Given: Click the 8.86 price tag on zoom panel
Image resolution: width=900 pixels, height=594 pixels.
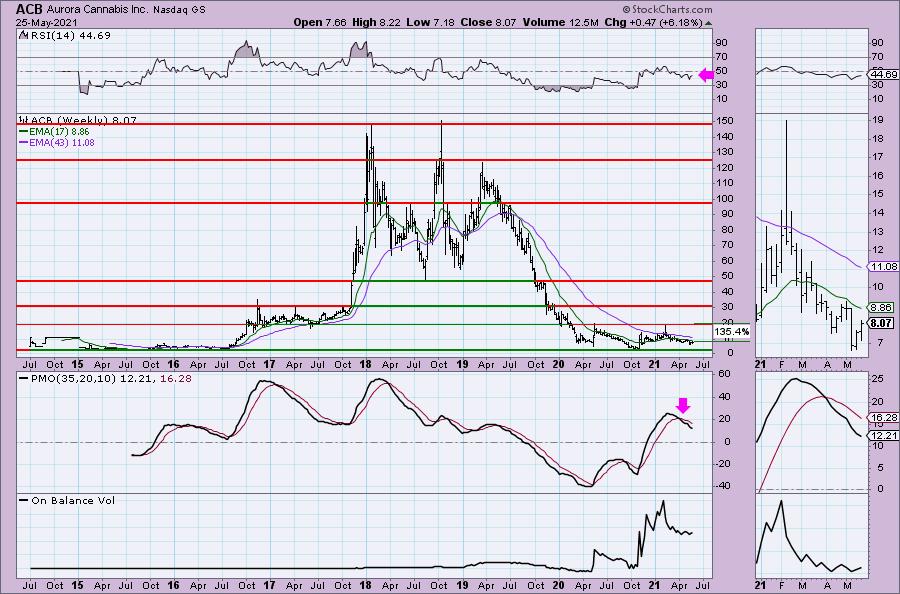Looking at the screenshot, I should pos(881,308).
